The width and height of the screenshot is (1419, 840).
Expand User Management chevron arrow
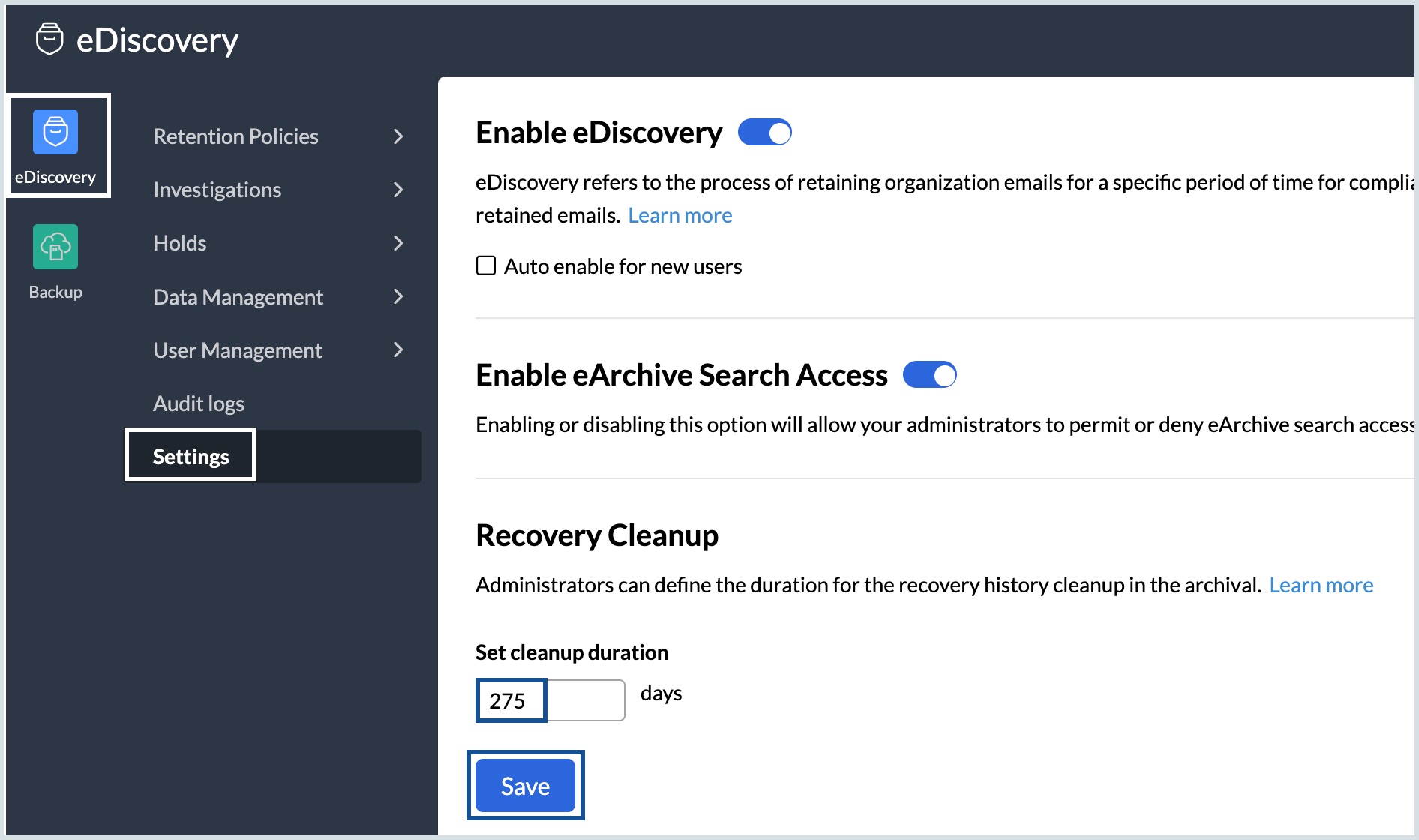coord(398,350)
